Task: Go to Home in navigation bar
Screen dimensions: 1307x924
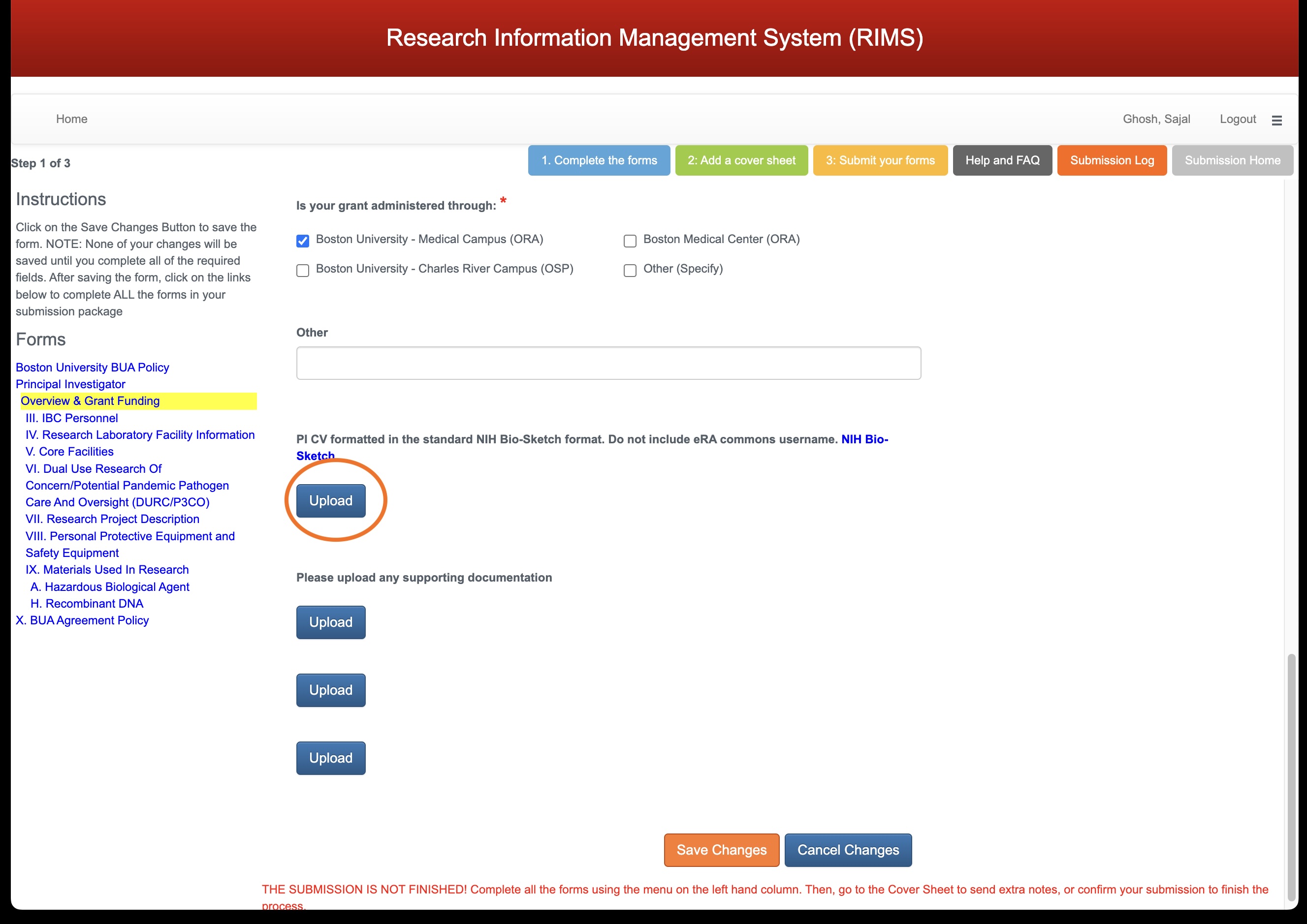Action: coord(72,119)
